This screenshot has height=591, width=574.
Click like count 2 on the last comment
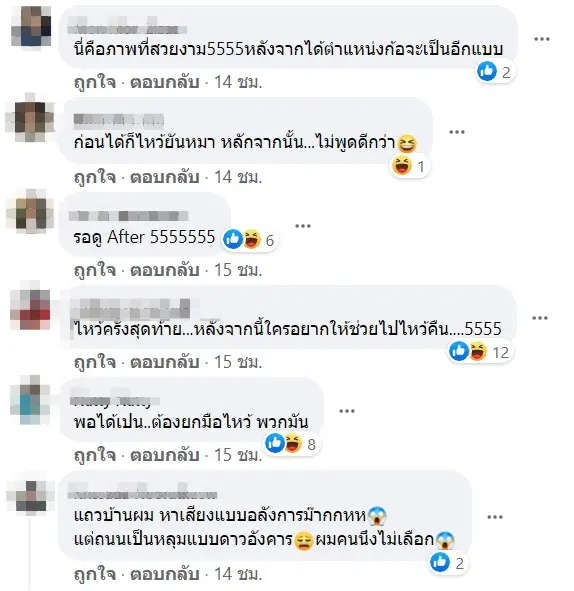[x=448, y=563]
